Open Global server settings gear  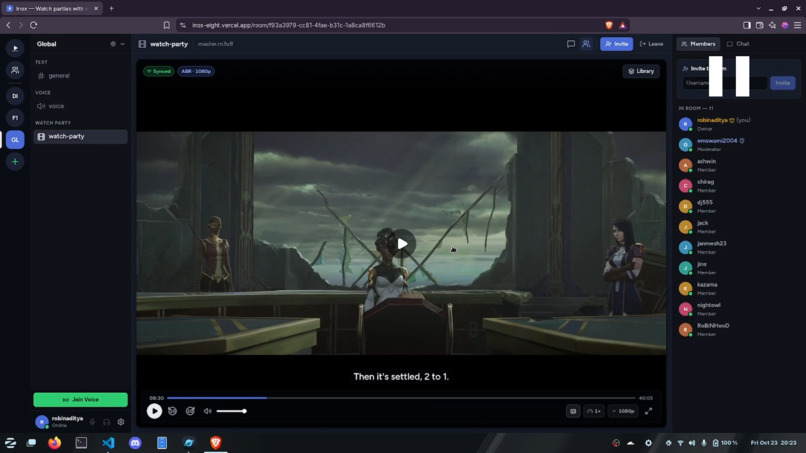click(x=113, y=44)
